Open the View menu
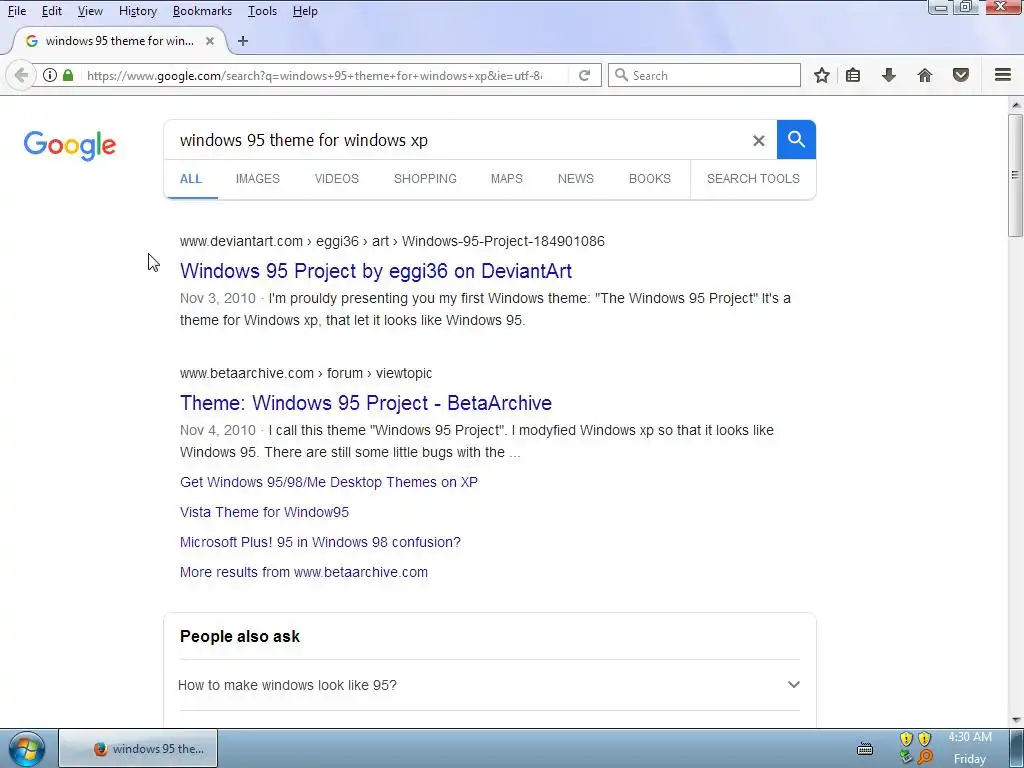The image size is (1024, 768). [x=90, y=11]
